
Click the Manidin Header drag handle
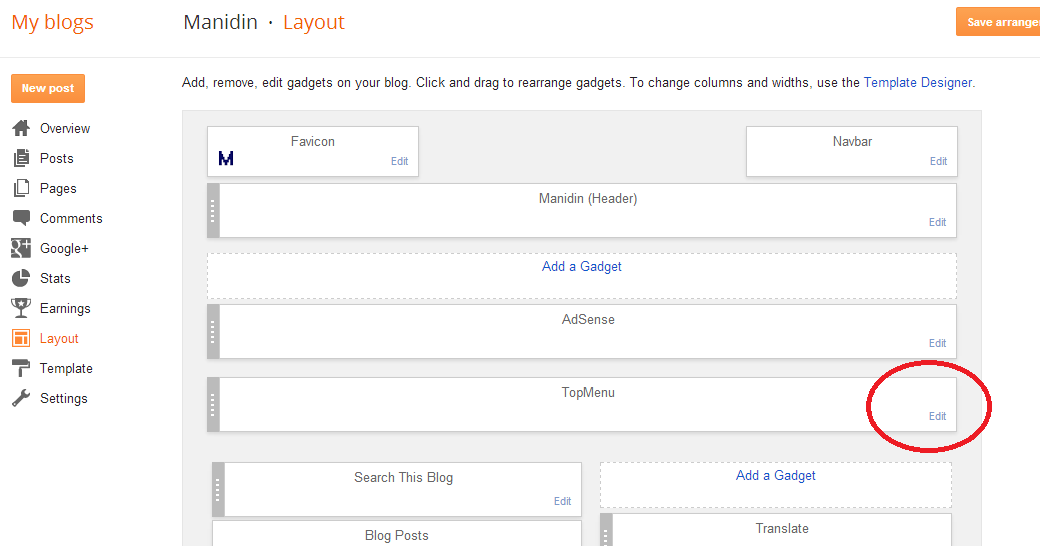click(213, 210)
